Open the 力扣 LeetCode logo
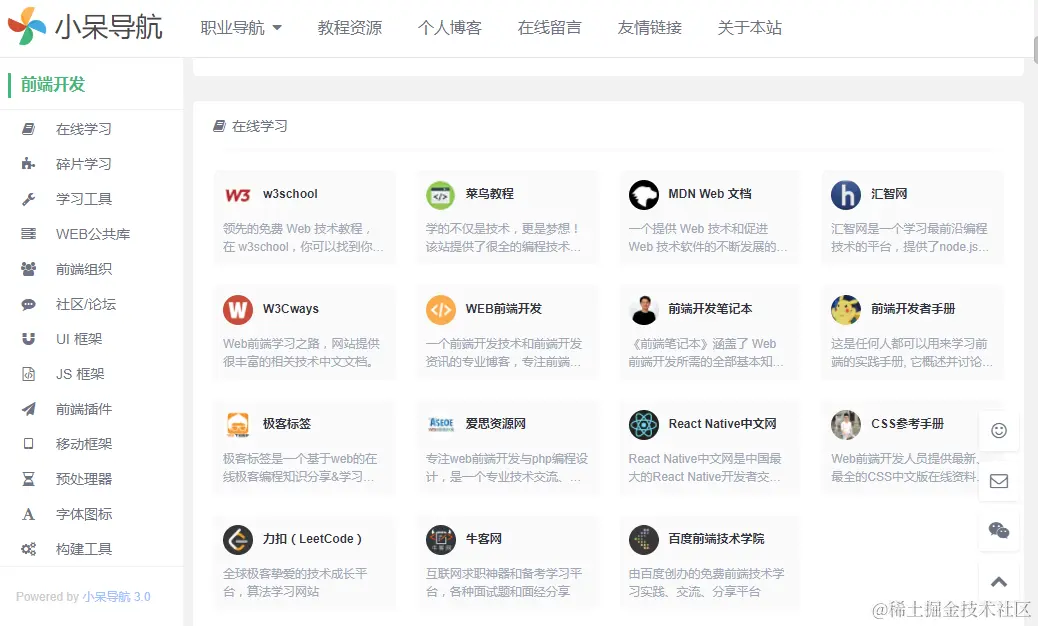This screenshot has width=1038, height=626. click(x=238, y=540)
